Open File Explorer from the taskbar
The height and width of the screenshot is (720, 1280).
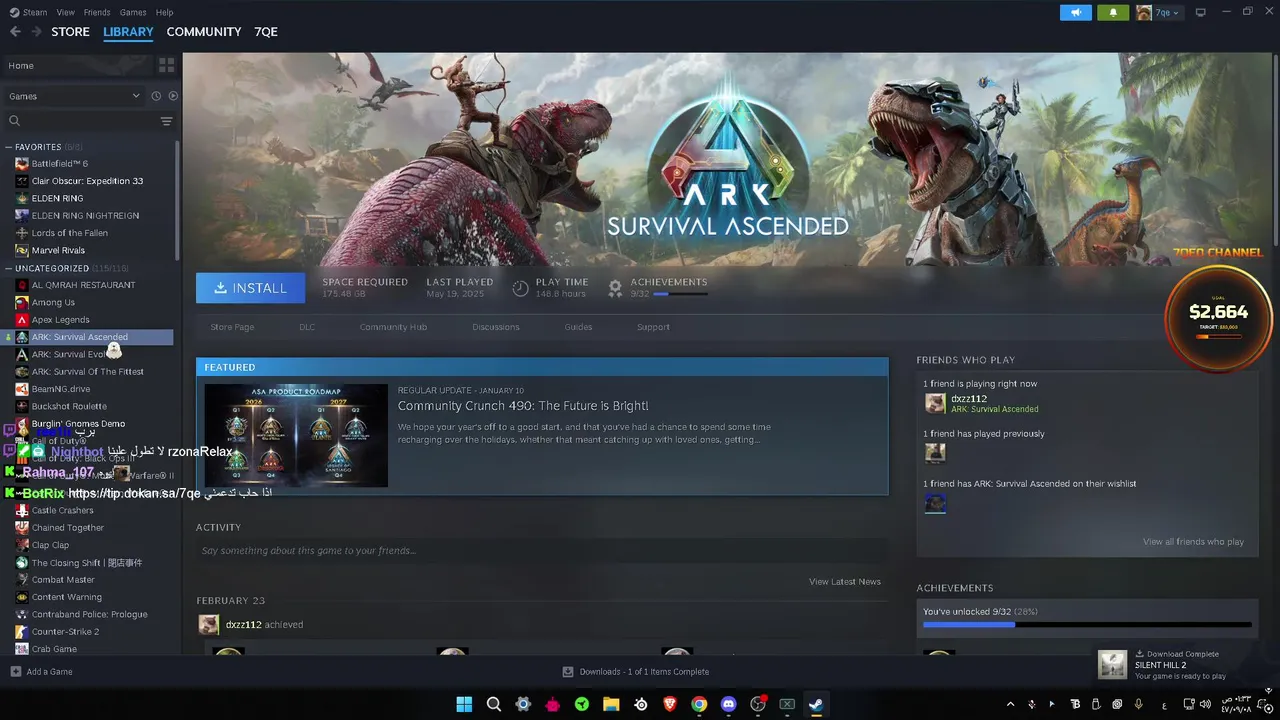(x=611, y=704)
